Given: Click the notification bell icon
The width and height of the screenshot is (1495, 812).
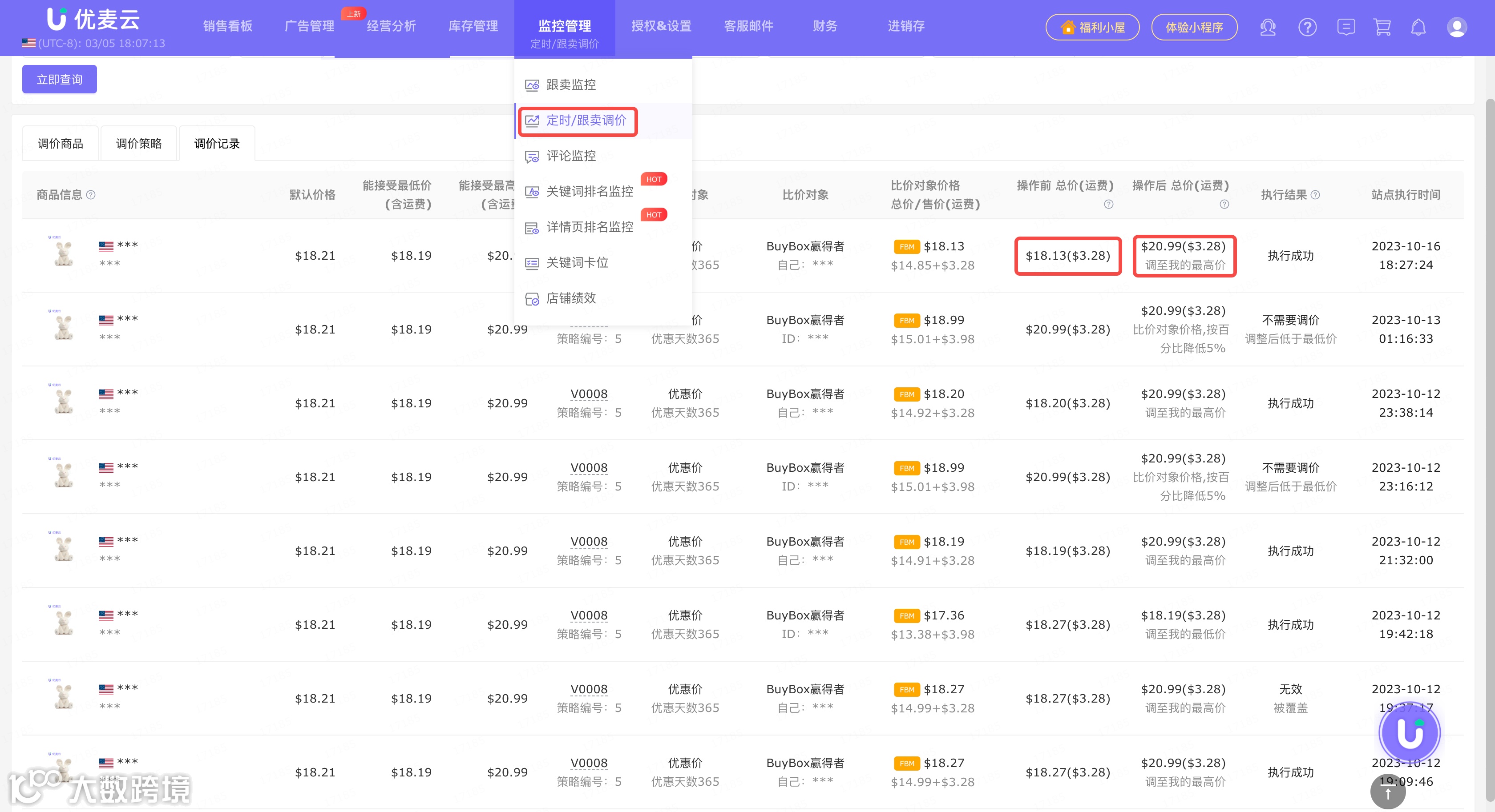Looking at the screenshot, I should coord(1418,27).
